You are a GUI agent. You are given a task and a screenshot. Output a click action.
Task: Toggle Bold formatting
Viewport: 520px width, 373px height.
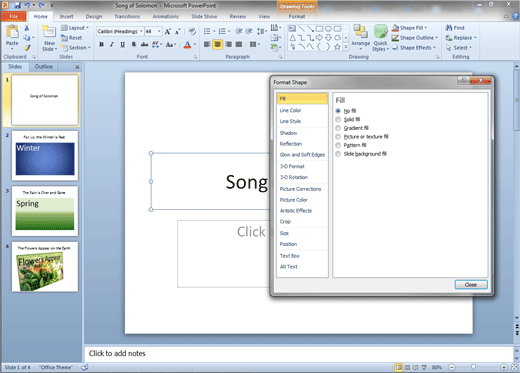point(101,44)
